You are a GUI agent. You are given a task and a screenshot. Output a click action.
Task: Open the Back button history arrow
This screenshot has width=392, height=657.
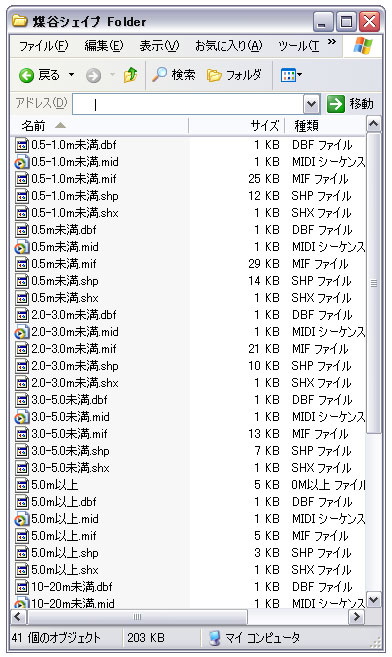(x=72, y=75)
